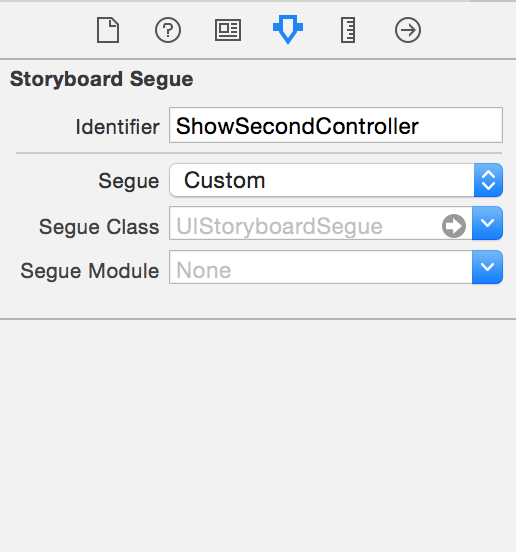The height and width of the screenshot is (552, 516).
Task: Click the Segue Class label
Action: (99, 227)
